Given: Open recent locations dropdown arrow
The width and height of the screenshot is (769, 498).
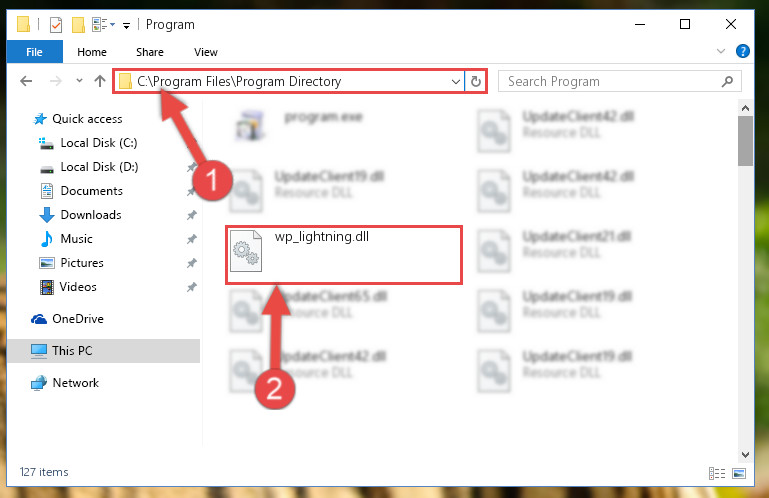Looking at the screenshot, I should [x=79, y=81].
